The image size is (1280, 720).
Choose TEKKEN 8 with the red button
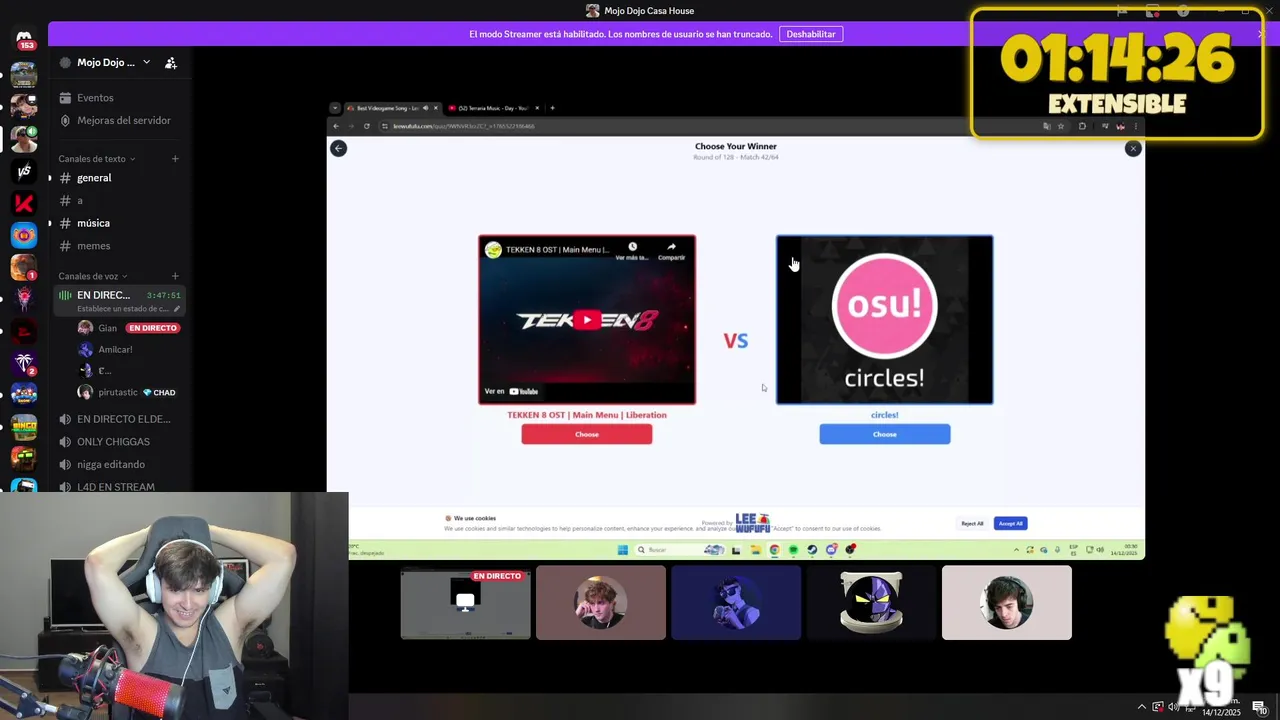click(587, 434)
